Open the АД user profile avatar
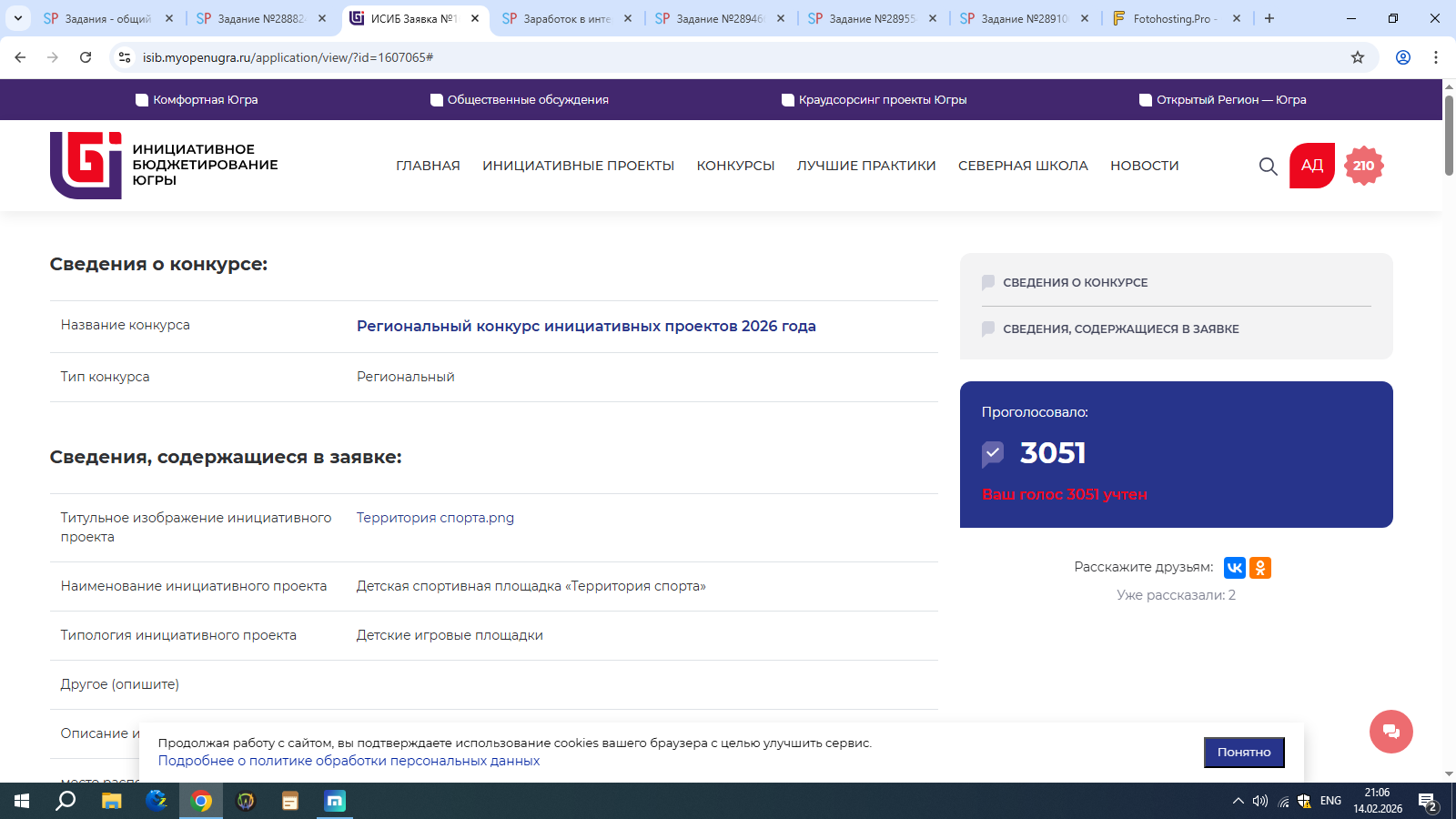 click(1312, 166)
